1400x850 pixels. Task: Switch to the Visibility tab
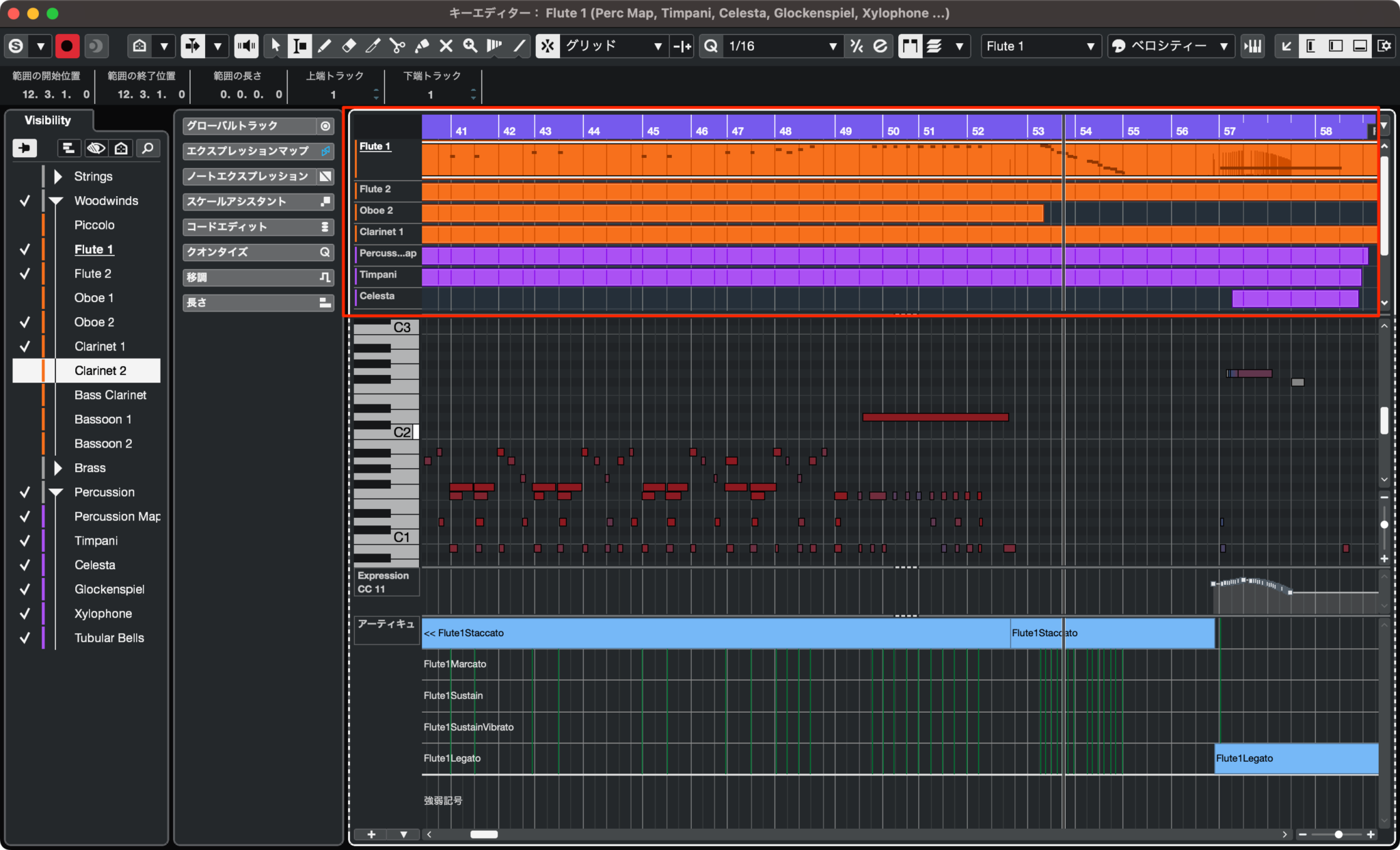(48, 120)
